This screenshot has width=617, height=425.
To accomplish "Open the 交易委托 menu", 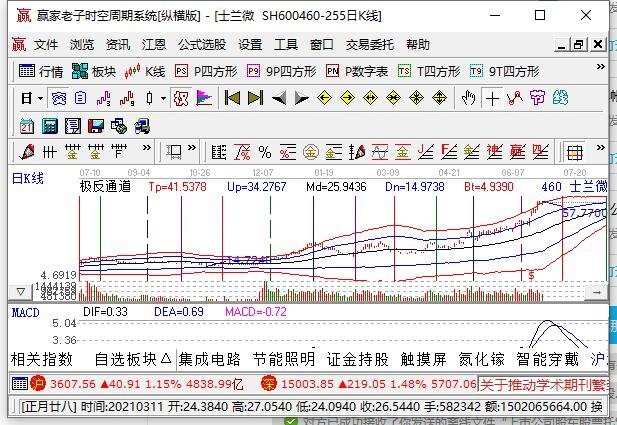I will 369,45.
